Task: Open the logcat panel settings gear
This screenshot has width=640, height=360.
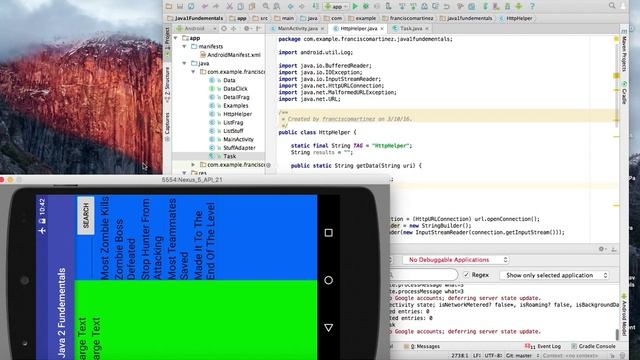Action: pyautogui.click(x=601, y=249)
